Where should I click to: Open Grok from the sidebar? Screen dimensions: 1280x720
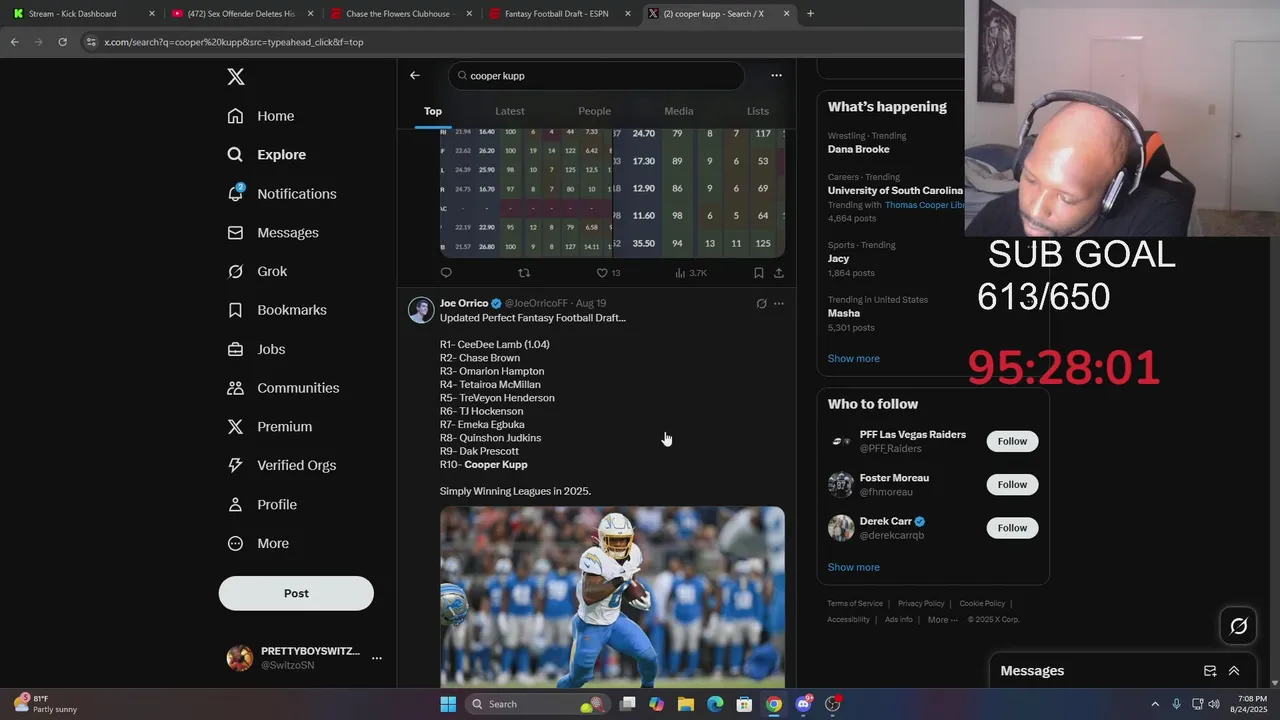click(257, 271)
